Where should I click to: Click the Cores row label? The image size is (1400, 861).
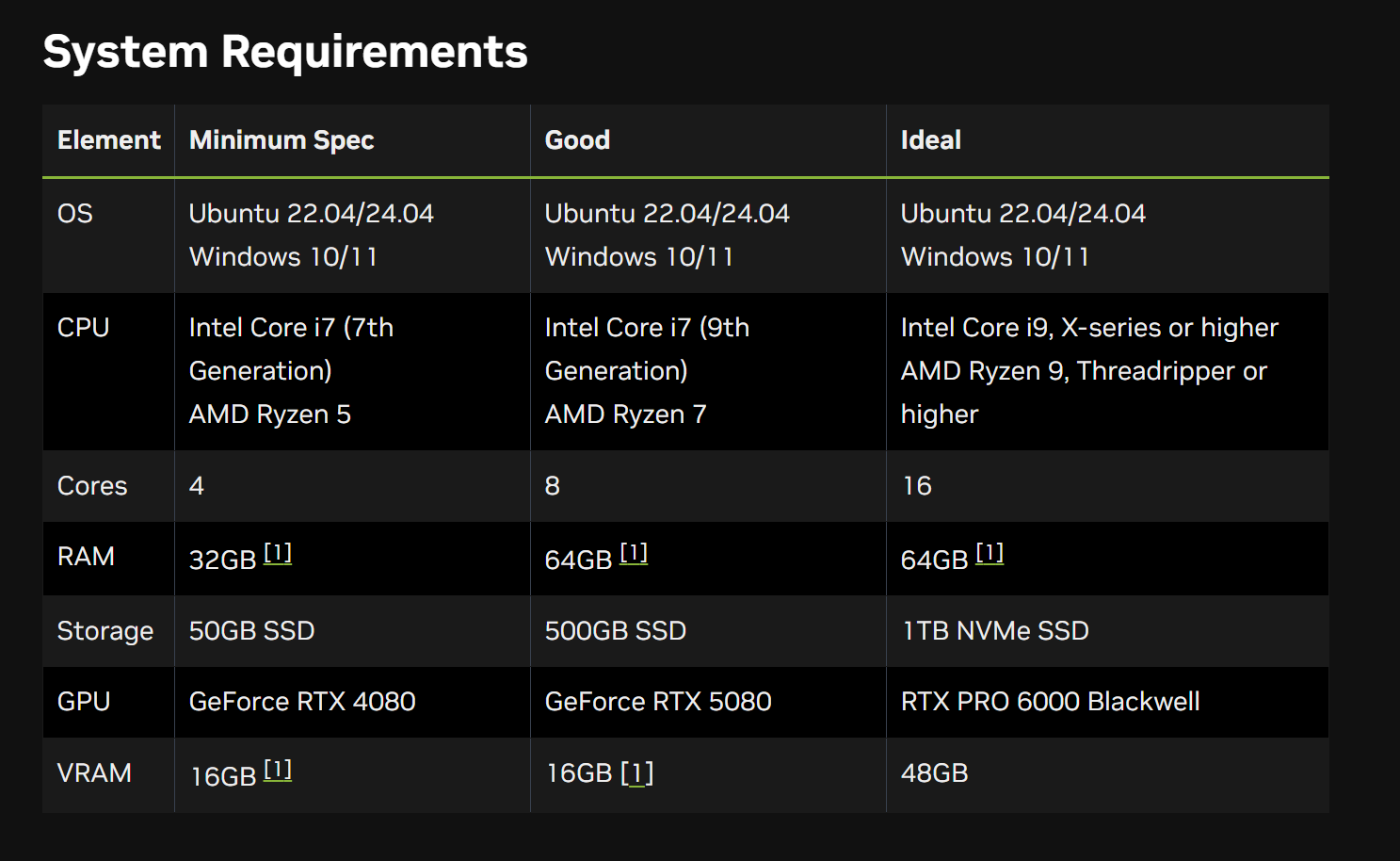(92, 486)
